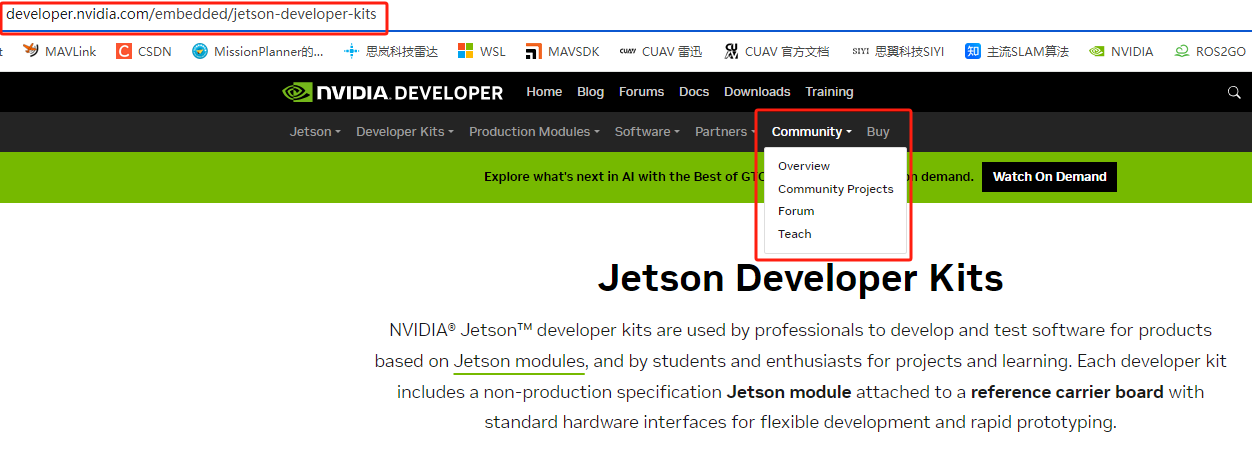Open the Docs section
The height and width of the screenshot is (456, 1252).
coord(694,92)
